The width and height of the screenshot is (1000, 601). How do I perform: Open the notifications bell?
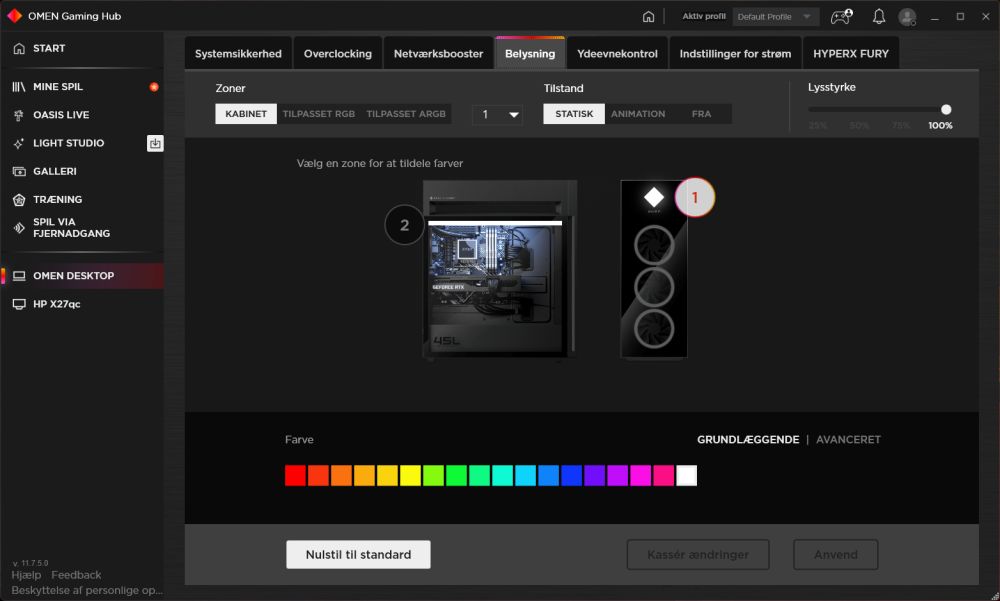[879, 17]
